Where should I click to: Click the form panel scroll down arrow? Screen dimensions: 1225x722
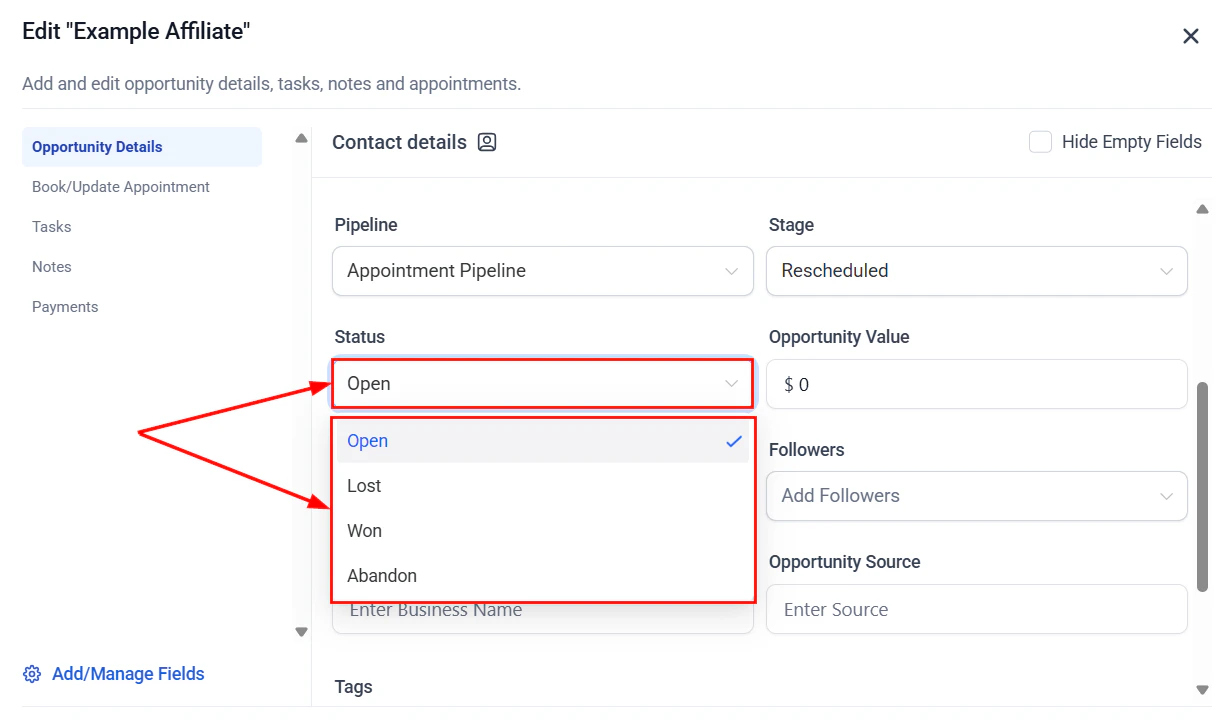tap(1202, 690)
